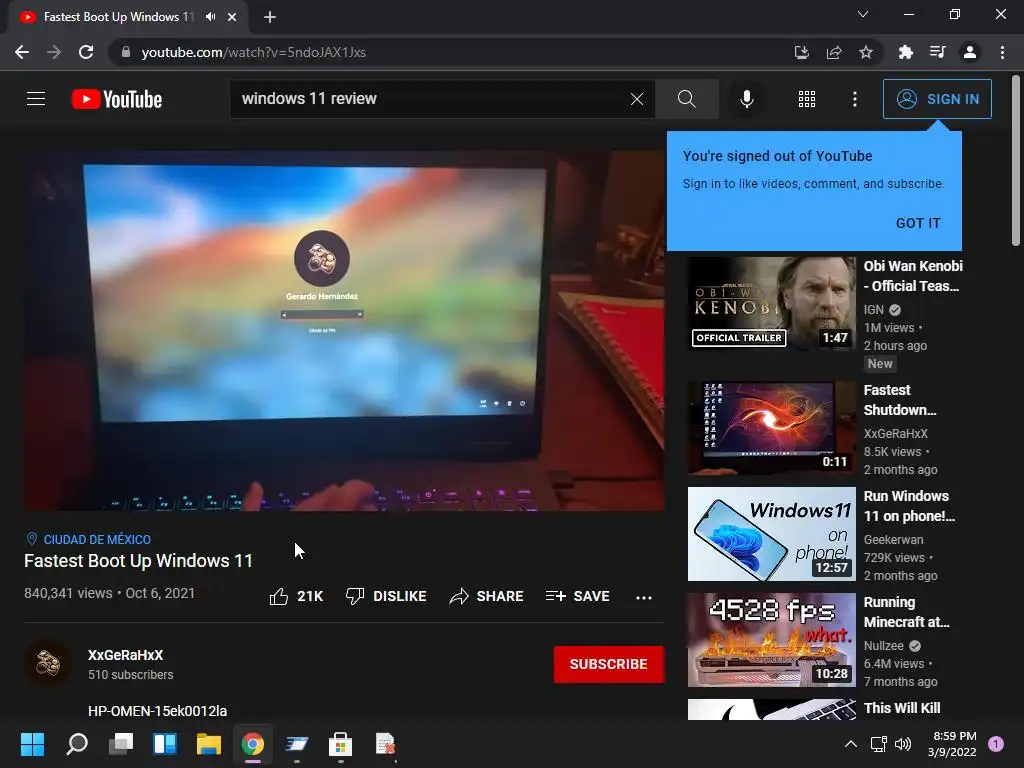1024x768 pixels.
Task: Open the tab search chevron
Action: pyautogui.click(x=863, y=14)
